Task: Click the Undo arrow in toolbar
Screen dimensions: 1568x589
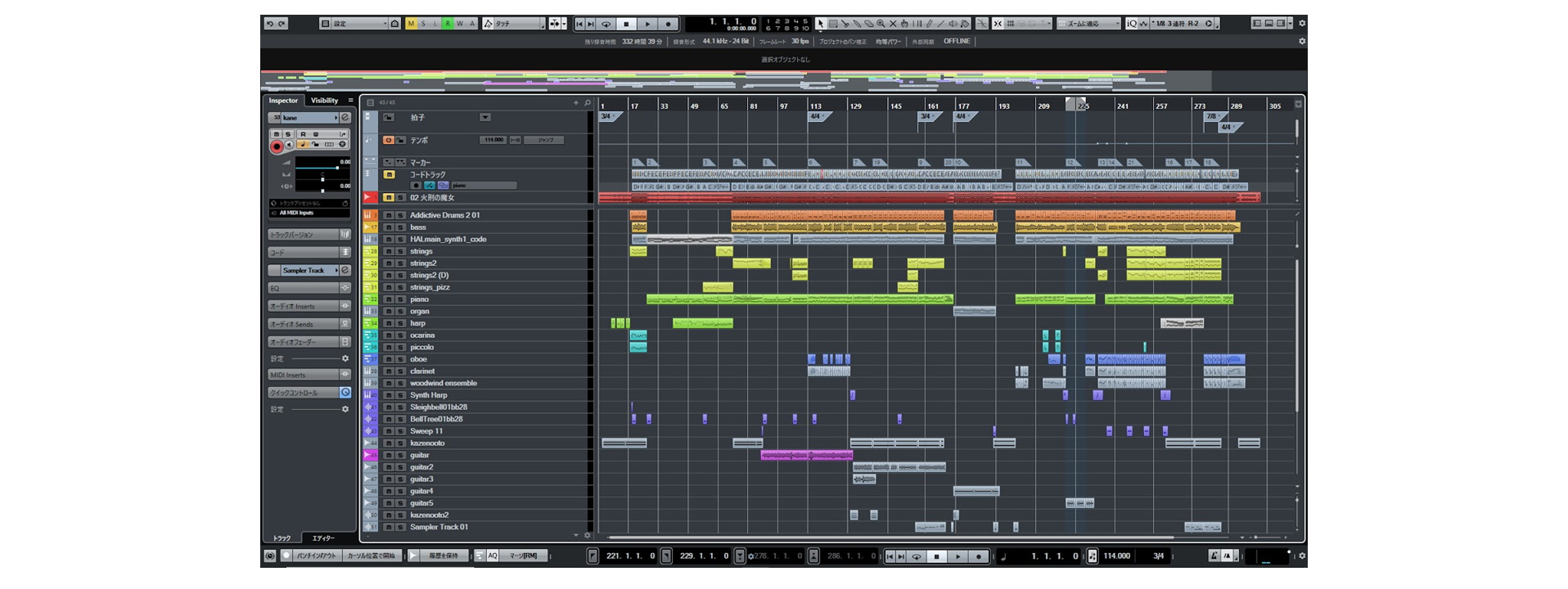Action: pos(269,24)
